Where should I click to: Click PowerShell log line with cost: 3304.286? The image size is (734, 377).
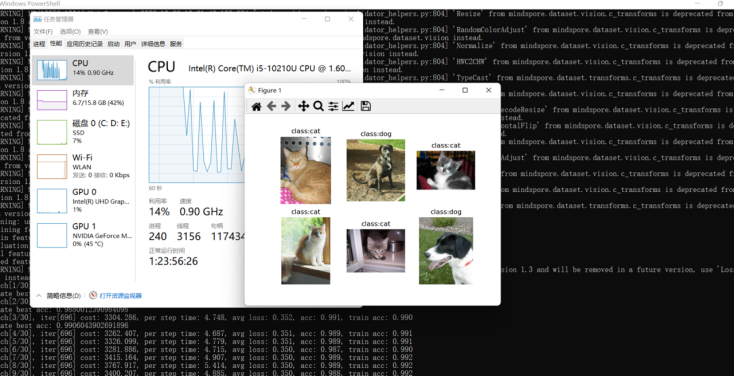(x=206, y=318)
